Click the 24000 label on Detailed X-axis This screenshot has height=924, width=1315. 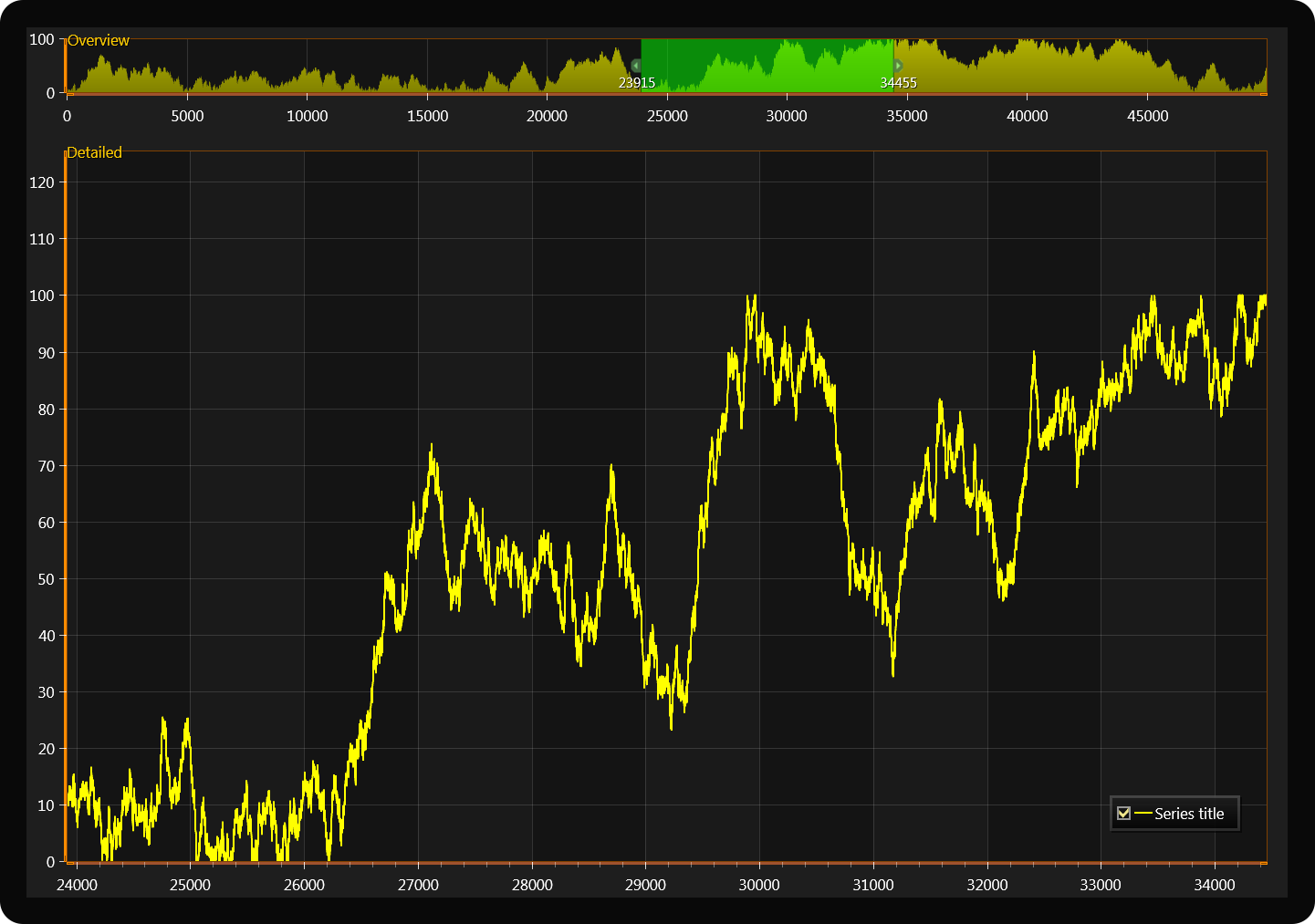coord(77,885)
